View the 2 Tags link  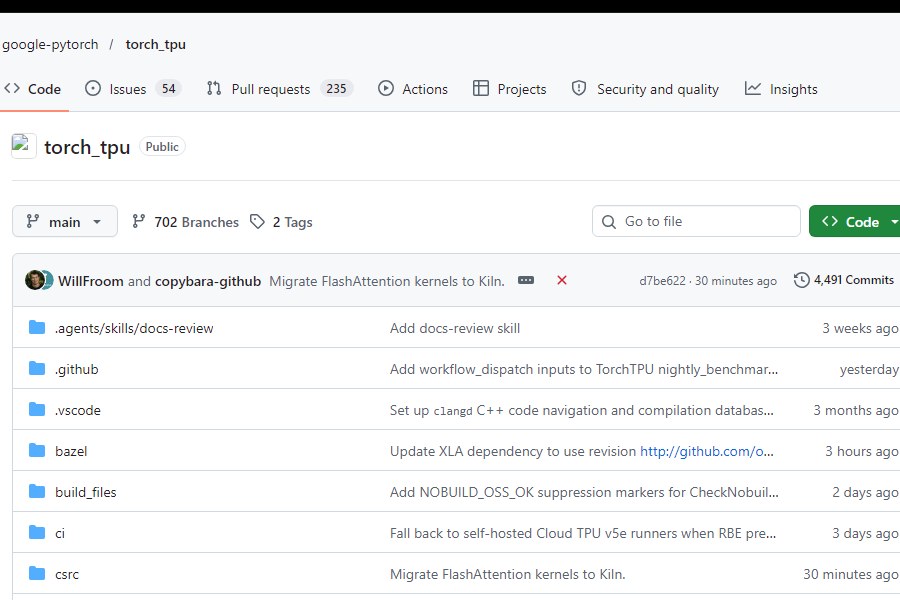pos(281,222)
